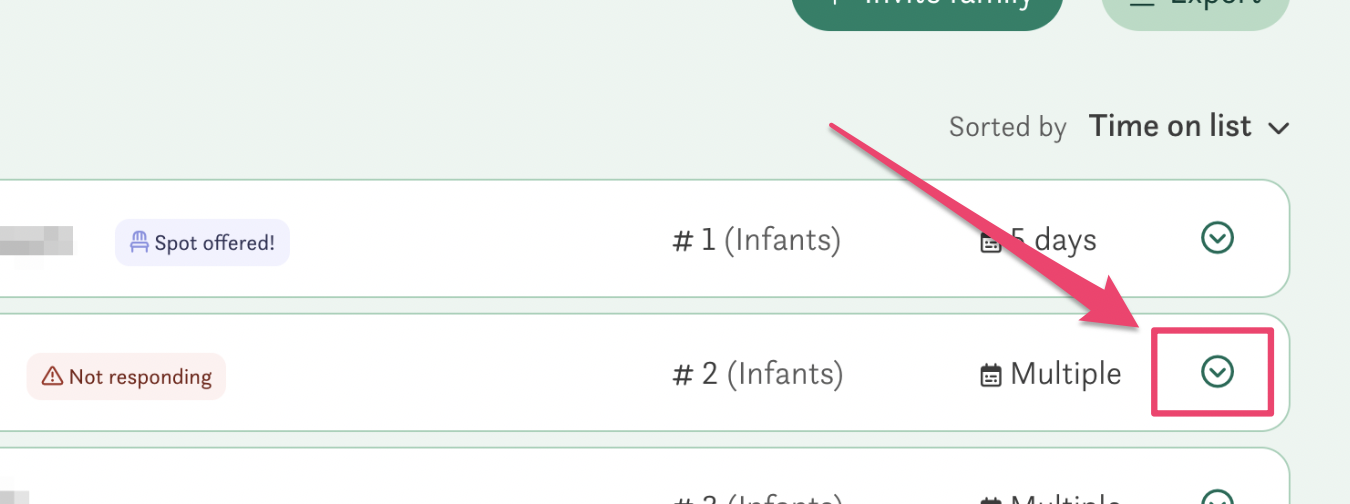Click the 5 days time label

[x=1052, y=240]
